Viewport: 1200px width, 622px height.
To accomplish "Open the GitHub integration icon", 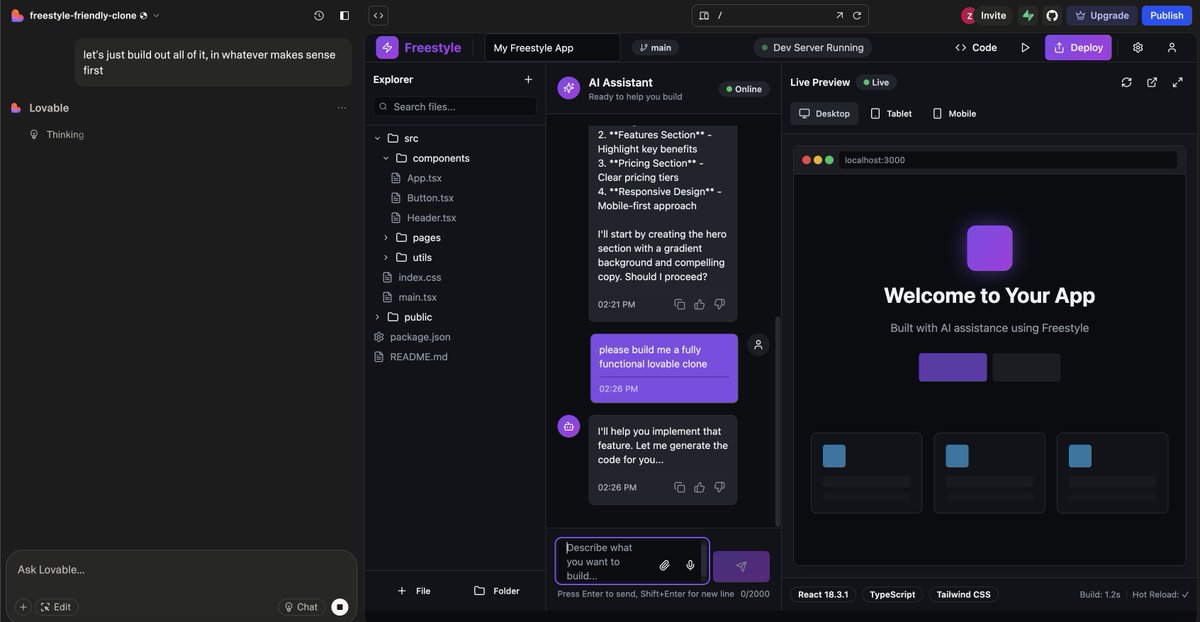I will click(x=1052, y=15).
